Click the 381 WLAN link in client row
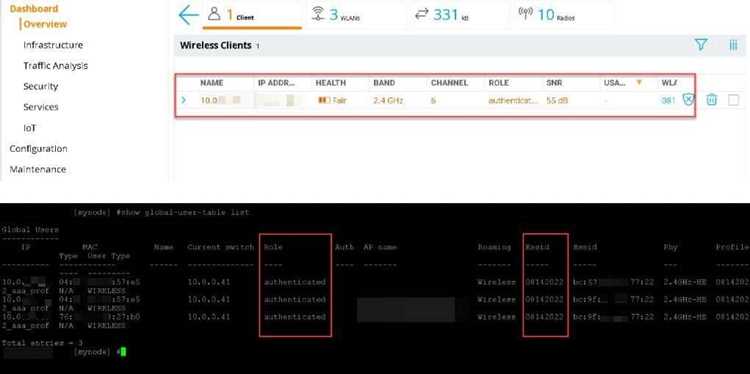 [x=668, y=100]
